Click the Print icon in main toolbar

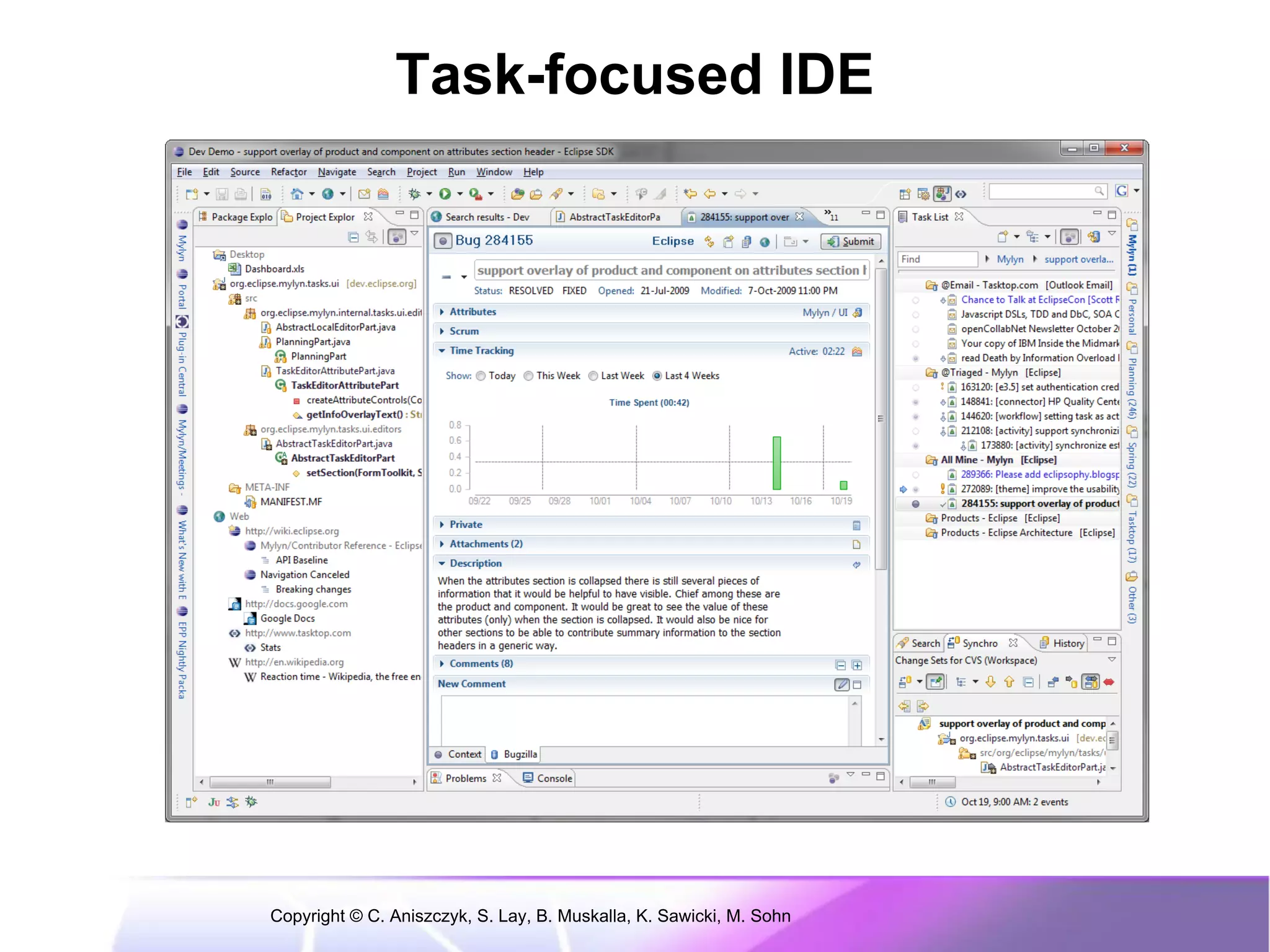coord(241,194)
